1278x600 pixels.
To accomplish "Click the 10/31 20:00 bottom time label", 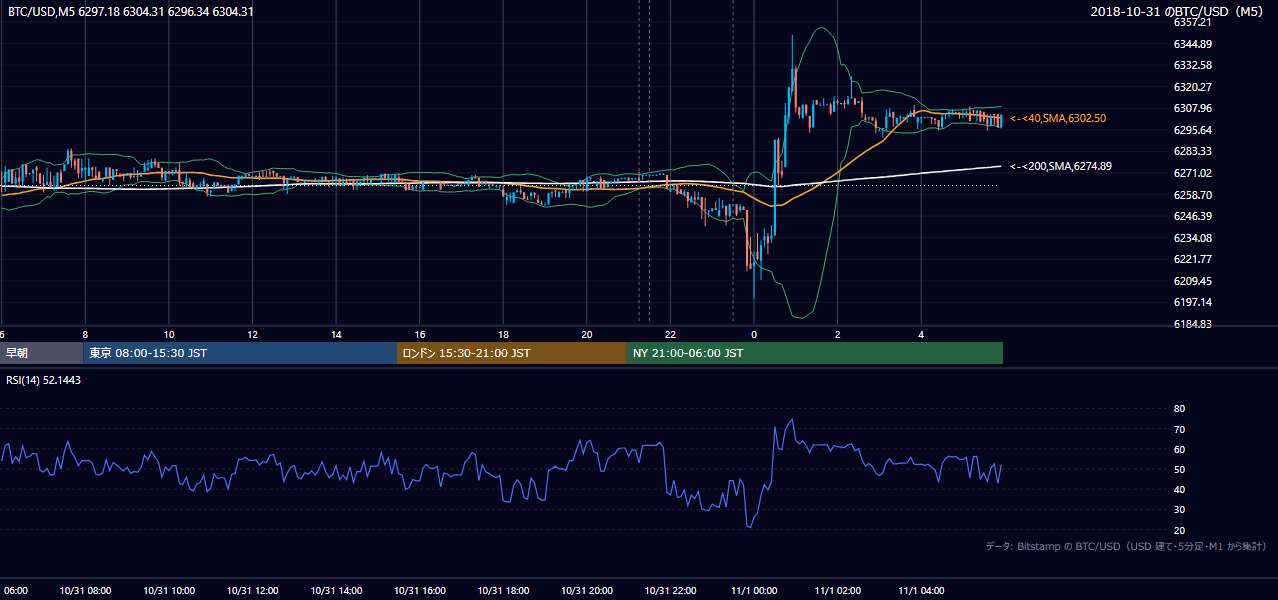I will pyautogui.click(x=587, y=591).
